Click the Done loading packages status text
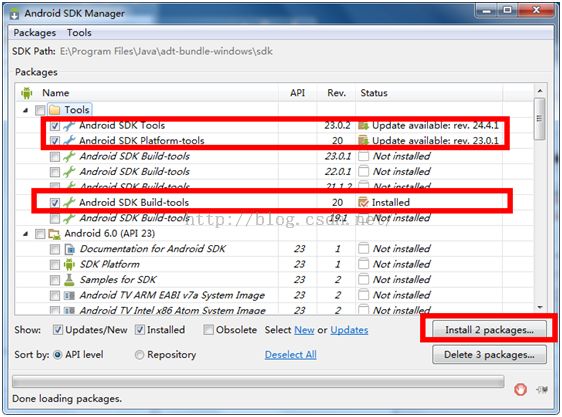This screenshot has height=417, width=562. [x=67, y=399]
